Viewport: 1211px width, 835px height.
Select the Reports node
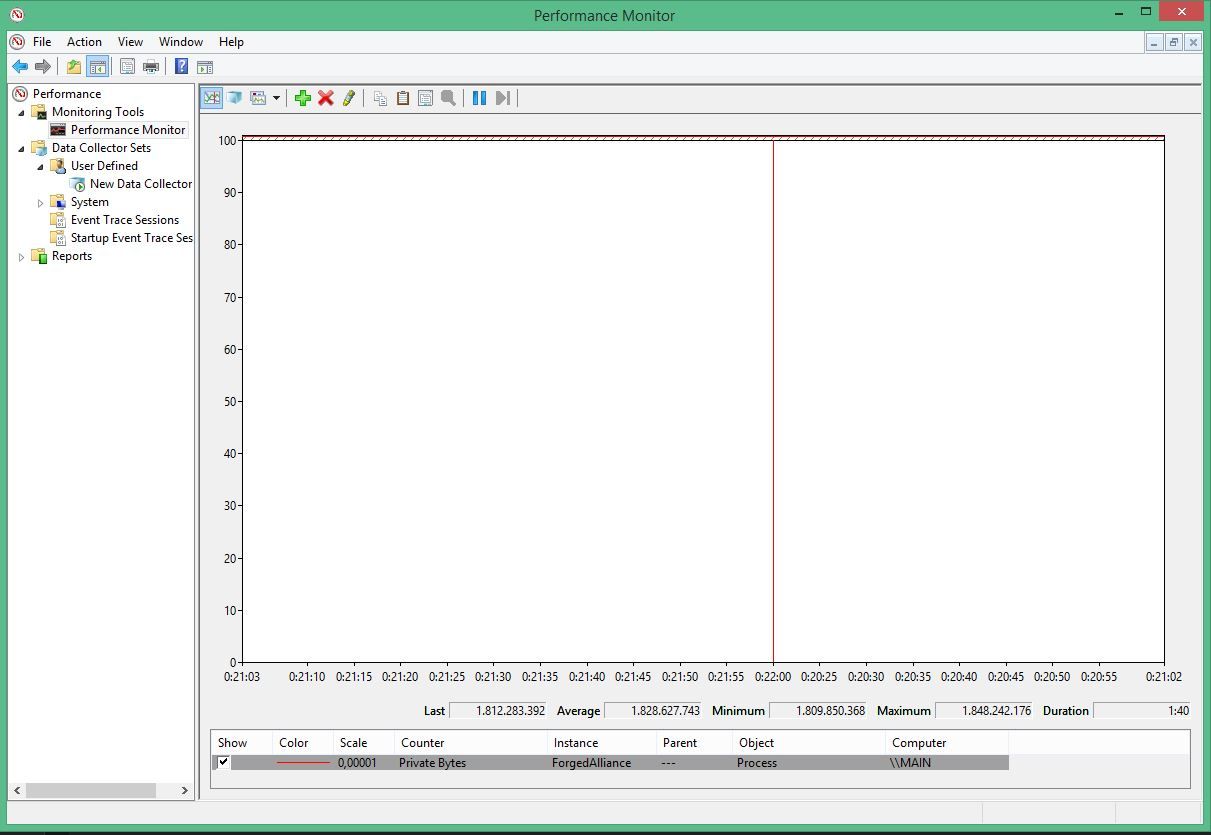72,256
